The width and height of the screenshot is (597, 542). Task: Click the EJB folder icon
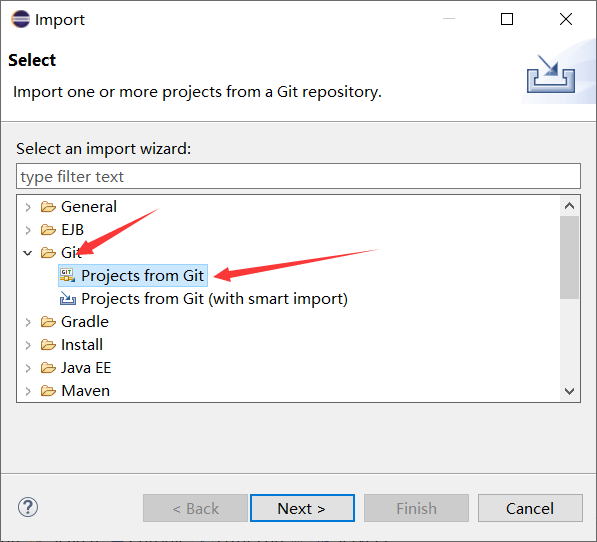[48, 230]
